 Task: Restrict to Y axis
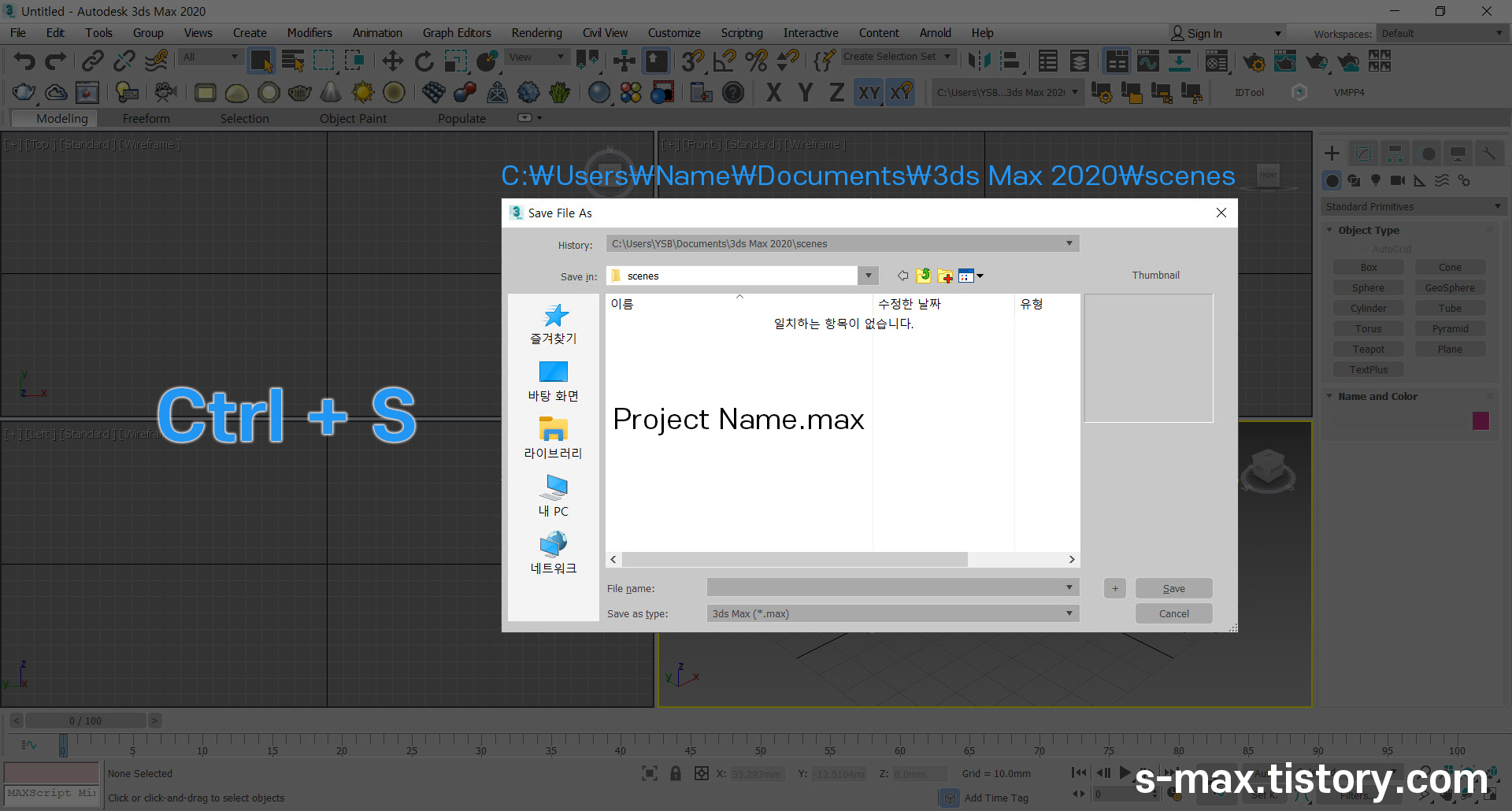tap(805, 93)
